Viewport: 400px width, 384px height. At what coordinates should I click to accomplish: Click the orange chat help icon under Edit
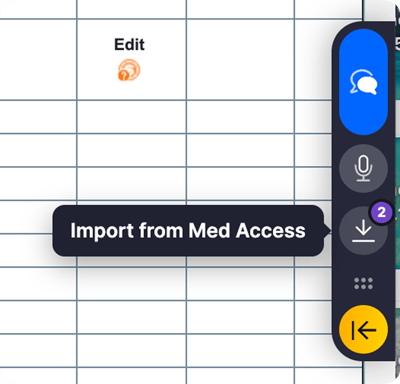tap(129, 70)
